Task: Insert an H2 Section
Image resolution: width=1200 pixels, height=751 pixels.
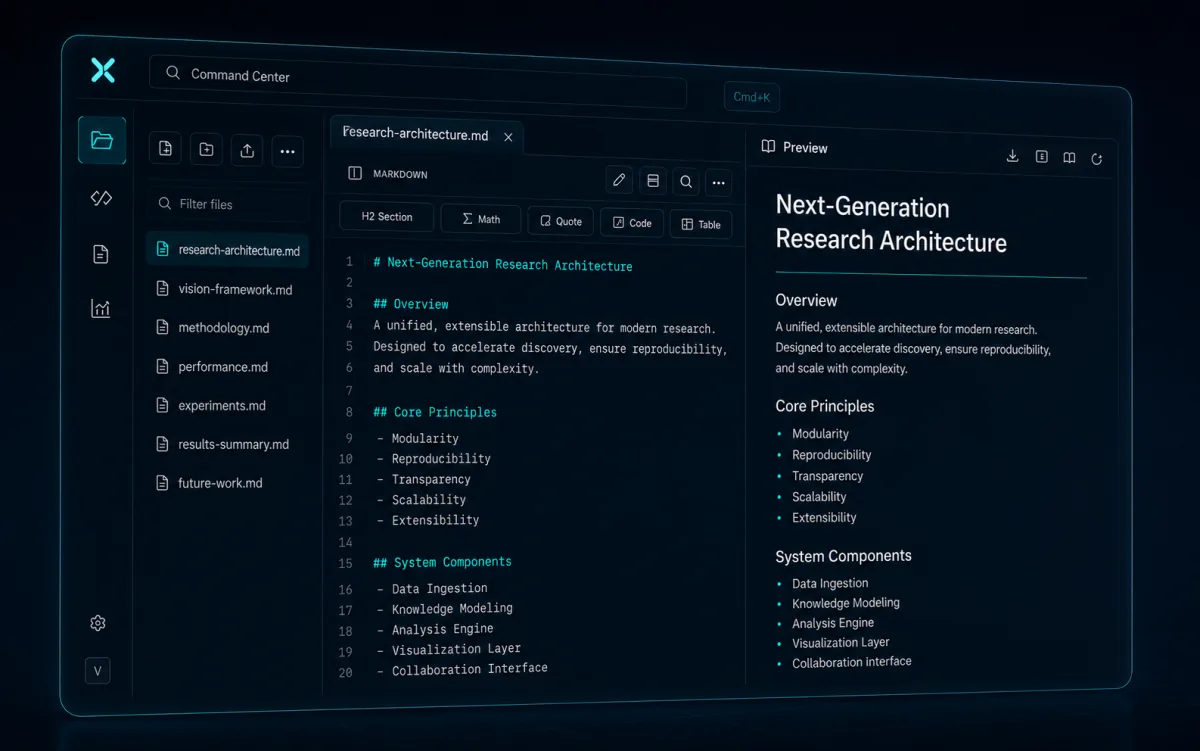Action: 387,217
